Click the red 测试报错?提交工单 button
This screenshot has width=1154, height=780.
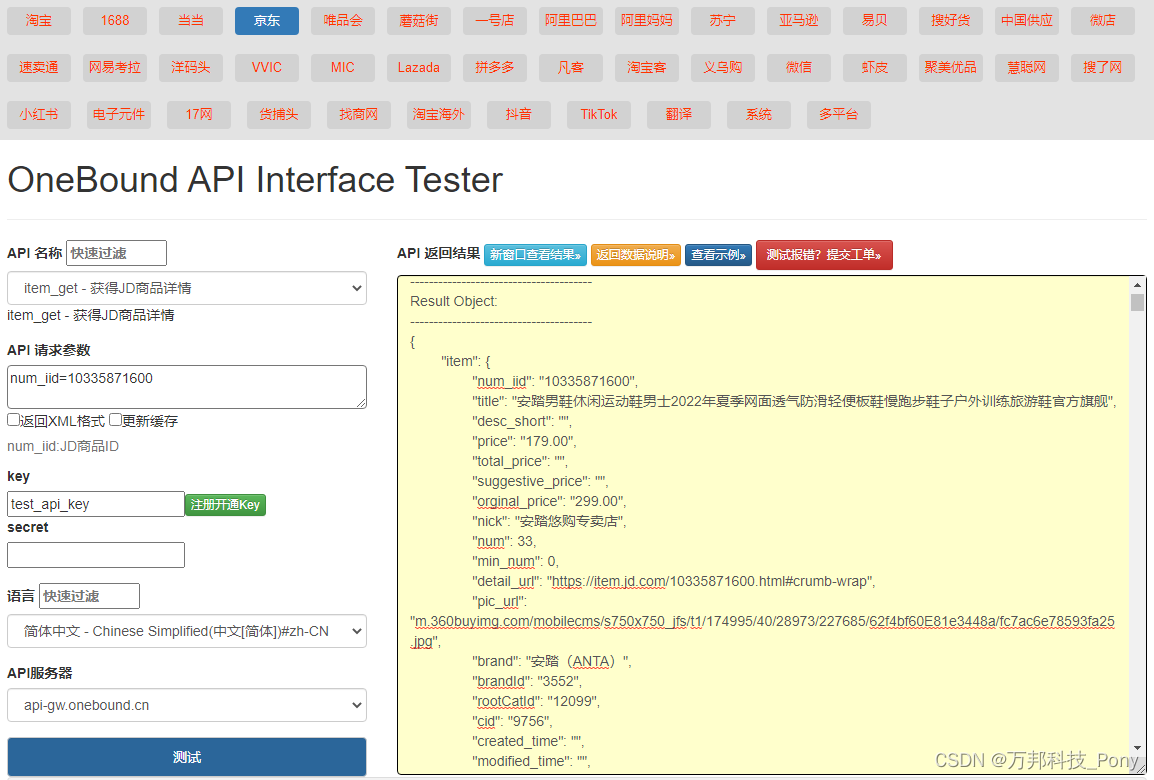[824, 255]
